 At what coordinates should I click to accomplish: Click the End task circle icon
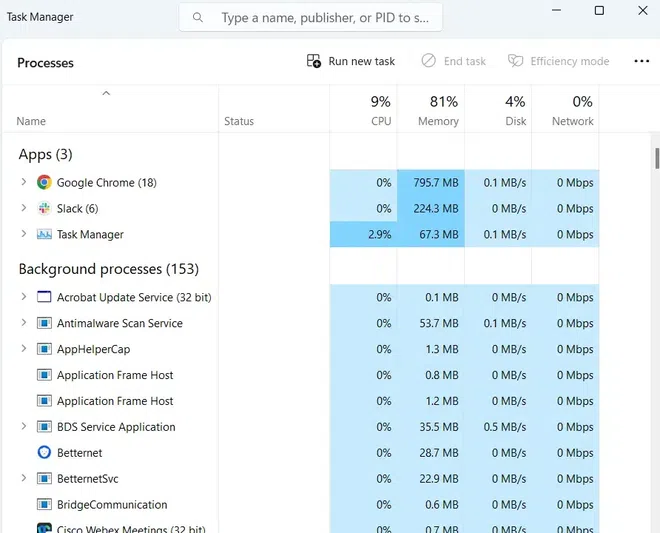[x=428, y=61]
